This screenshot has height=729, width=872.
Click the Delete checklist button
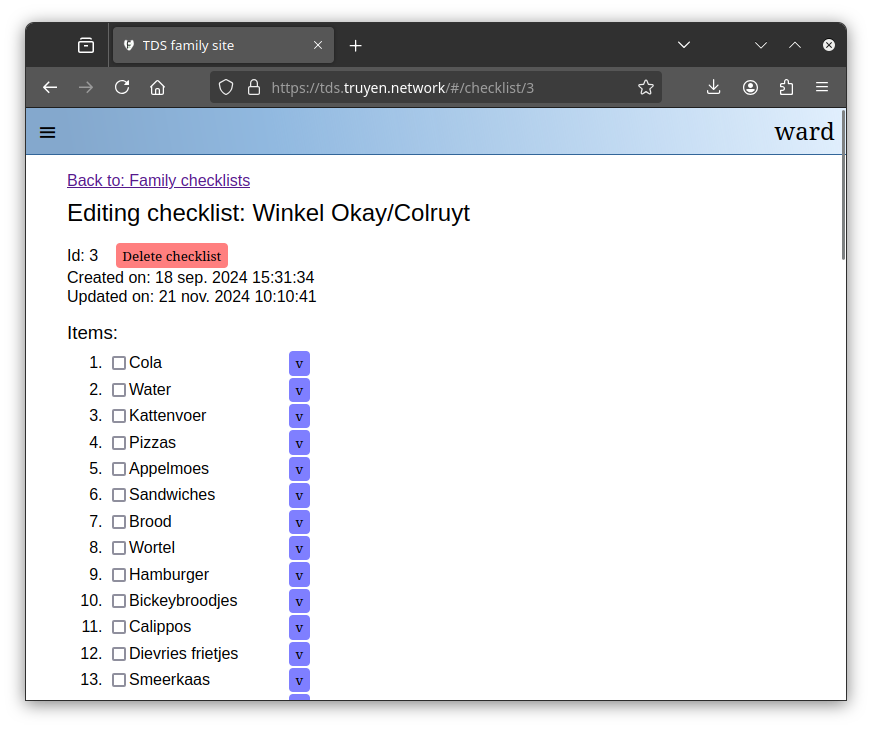tap(171, 255)
